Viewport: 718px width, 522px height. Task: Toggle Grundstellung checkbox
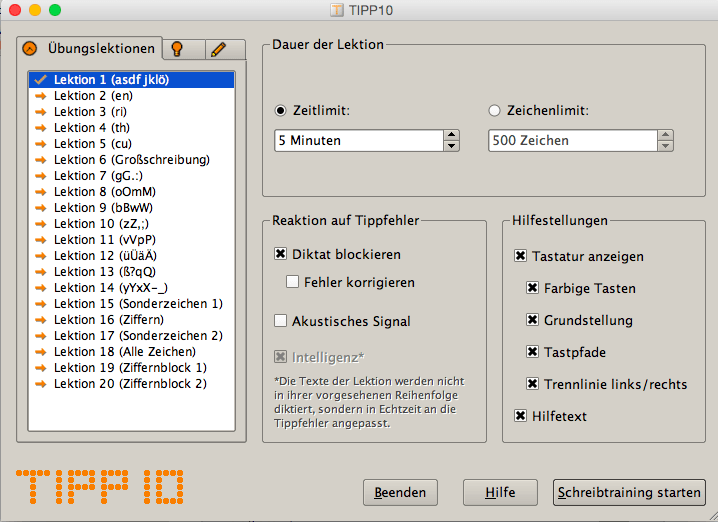pos(533,320)
